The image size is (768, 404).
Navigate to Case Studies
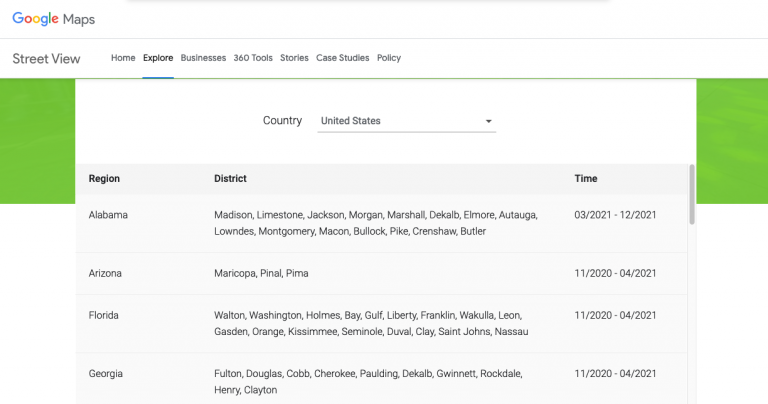click(343, 58)
